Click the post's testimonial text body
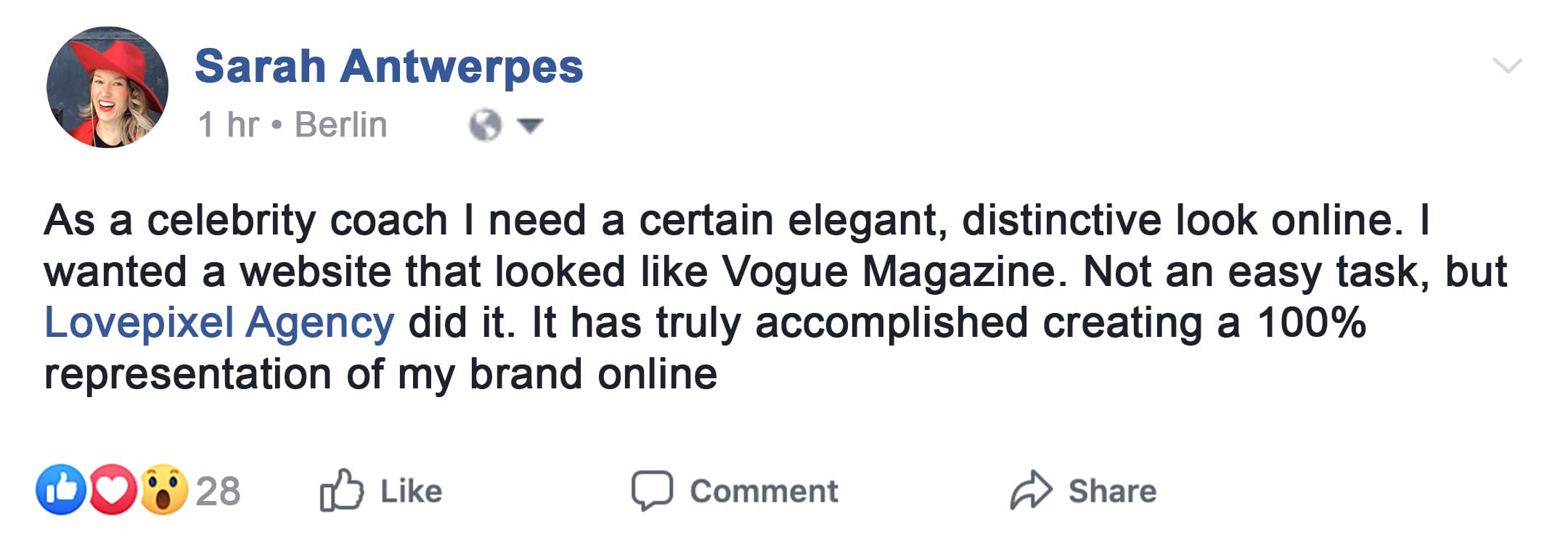The image size is (1568, 538). point(726,272)
